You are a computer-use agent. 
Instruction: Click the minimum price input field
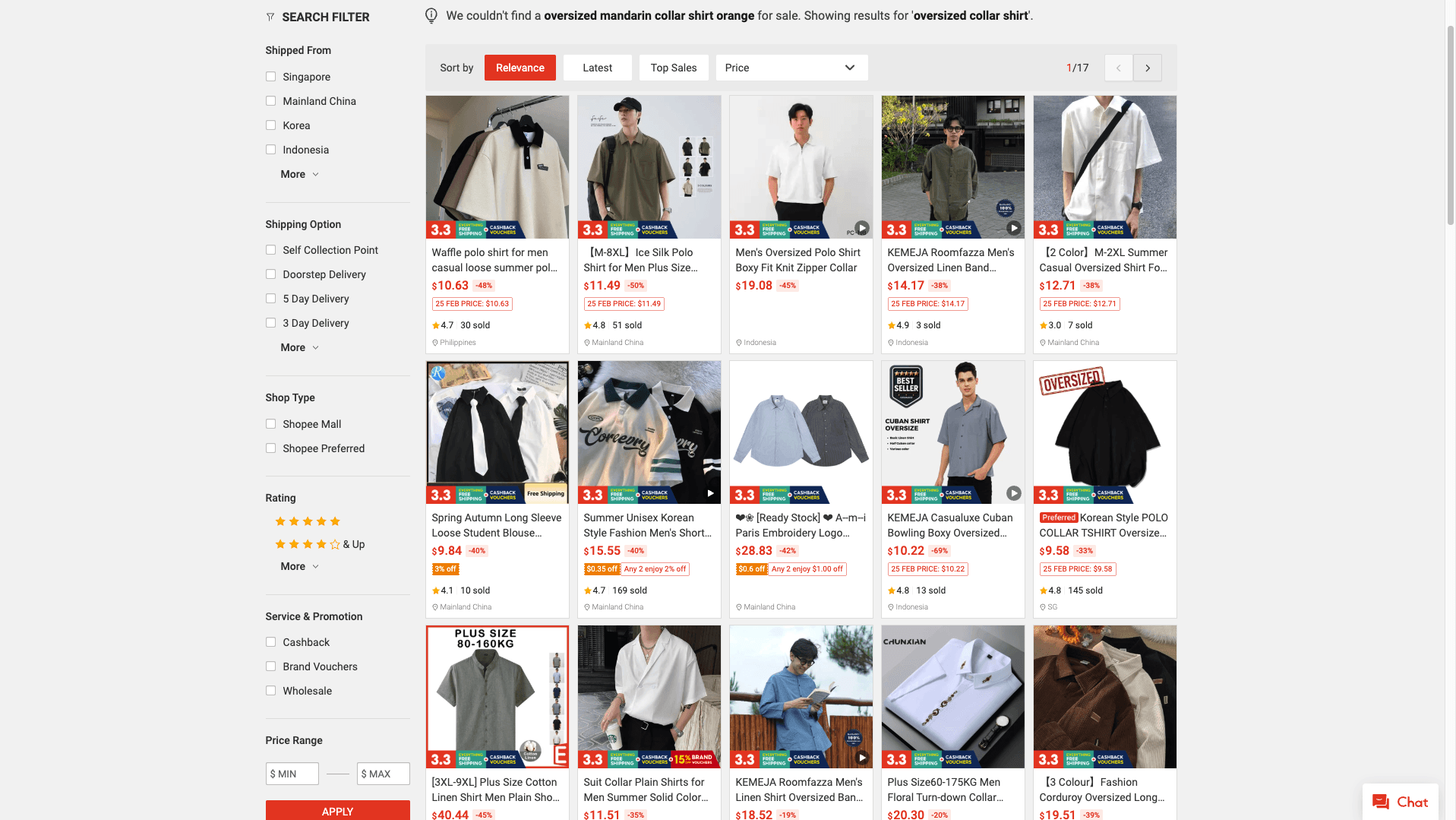pos(292,774)
